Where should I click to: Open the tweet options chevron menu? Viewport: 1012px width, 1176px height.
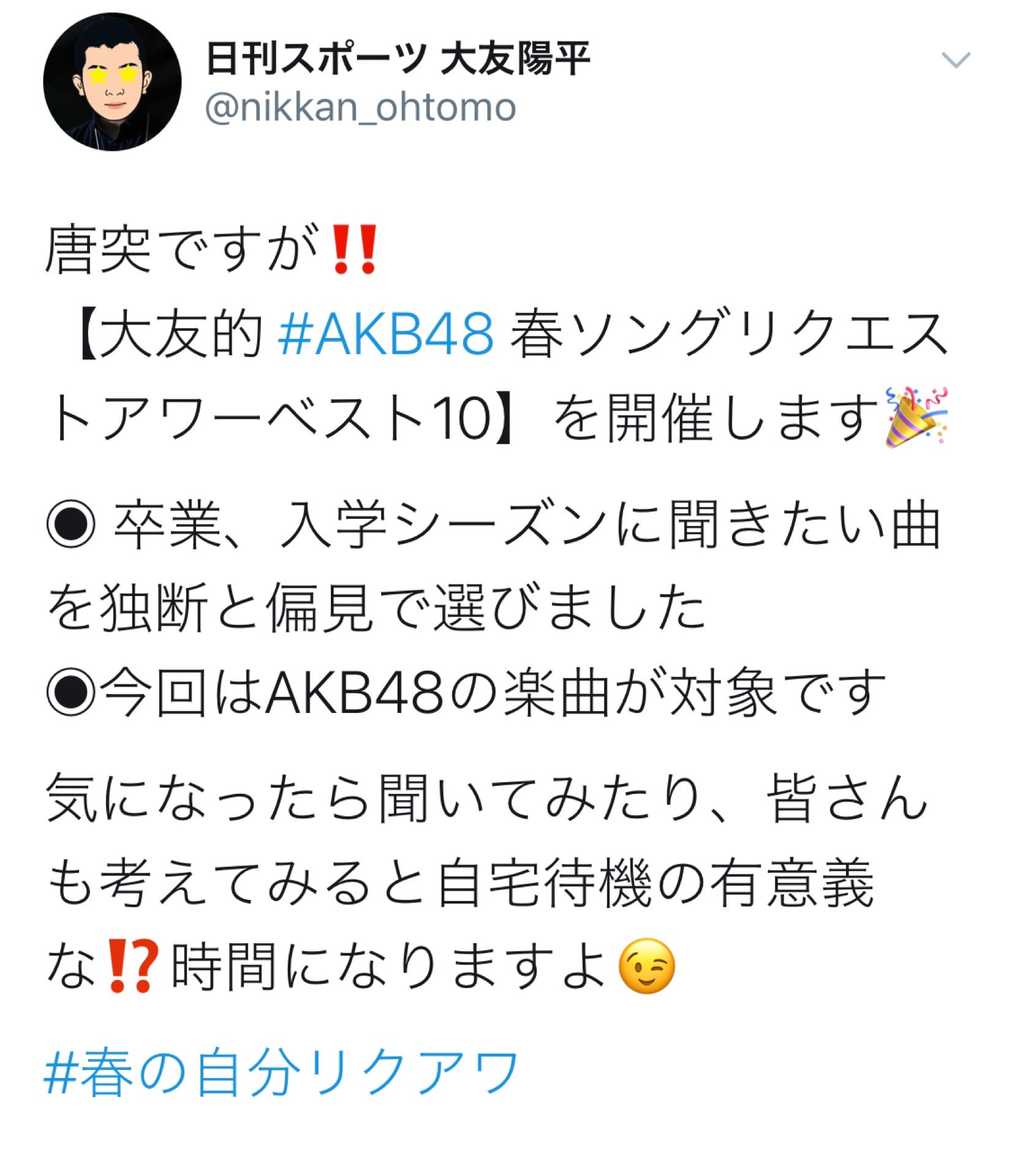(955, 60)
